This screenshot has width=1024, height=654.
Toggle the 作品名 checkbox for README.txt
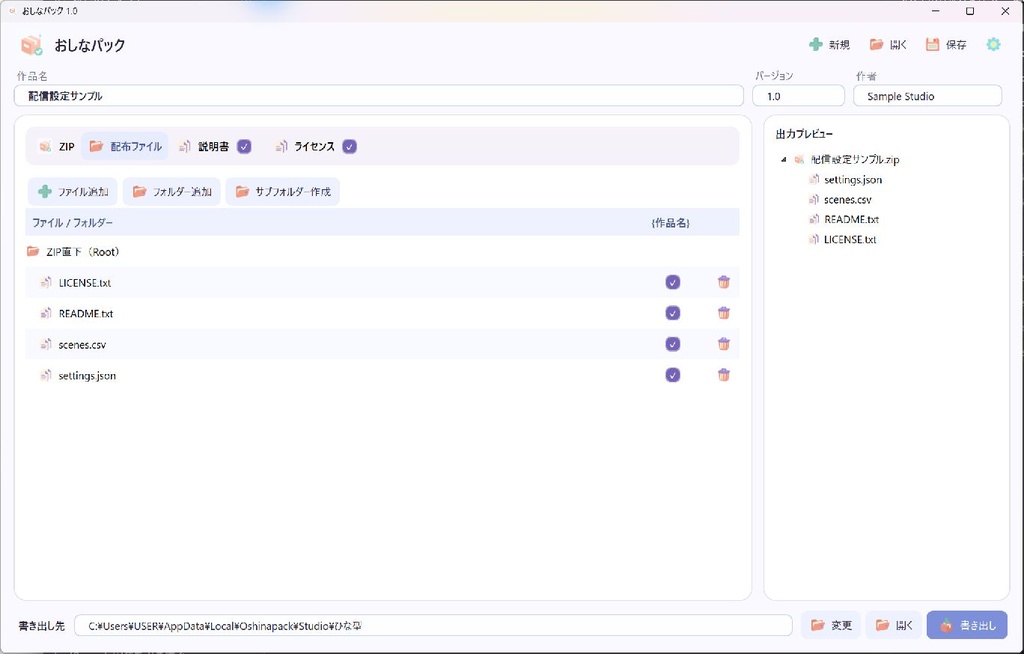tap(673, 313)
